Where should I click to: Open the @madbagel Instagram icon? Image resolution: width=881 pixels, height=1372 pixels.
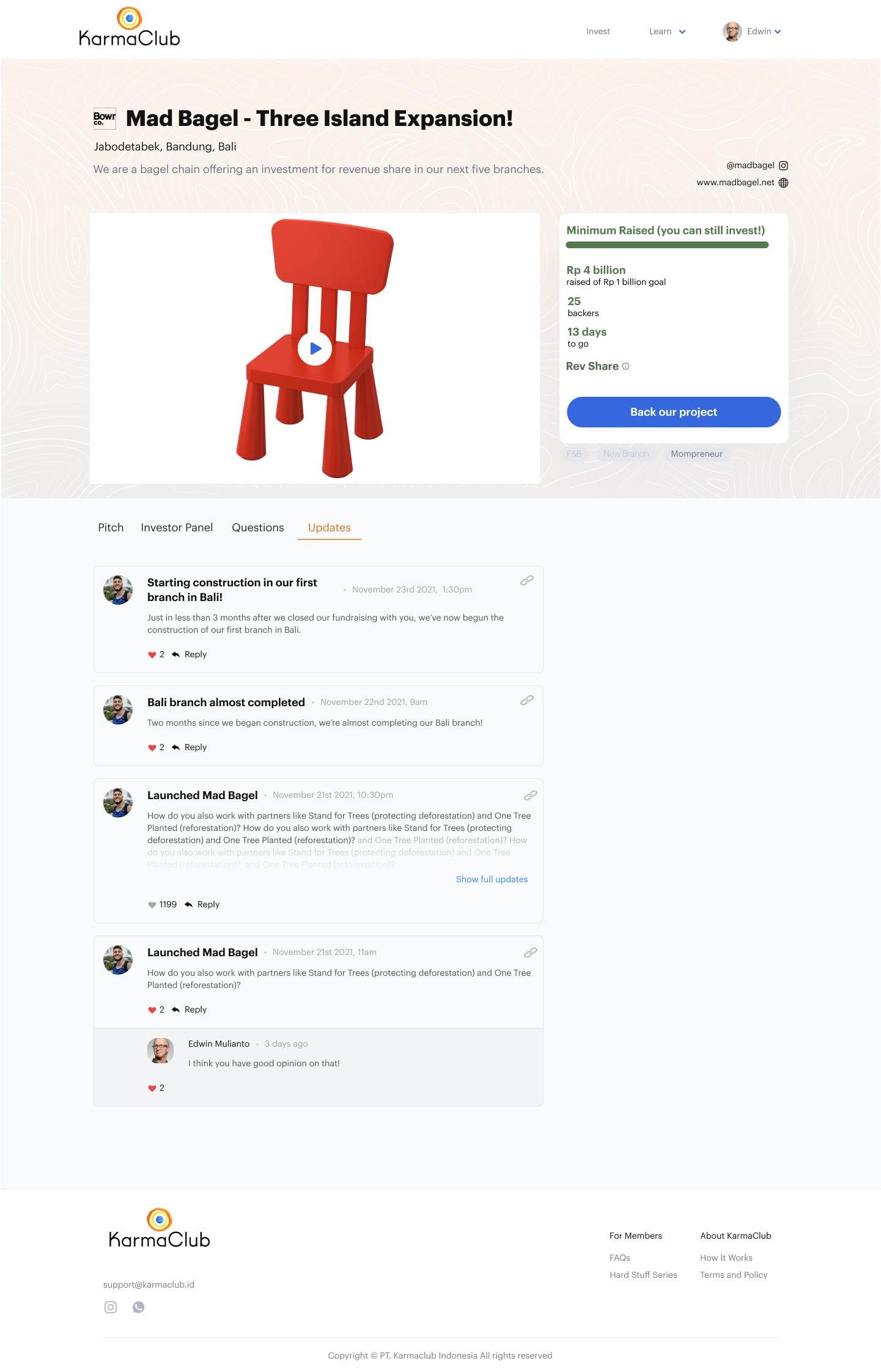(783, 166)
